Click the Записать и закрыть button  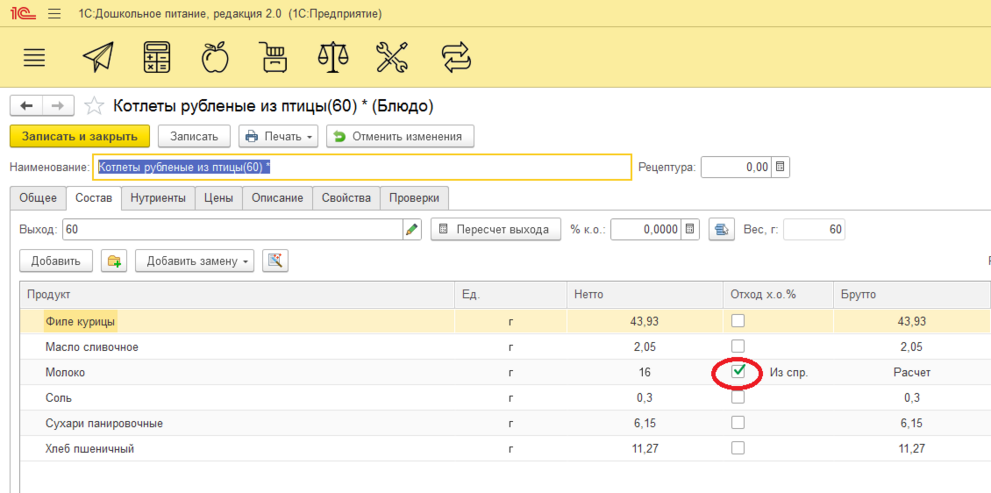coord(80,136)
